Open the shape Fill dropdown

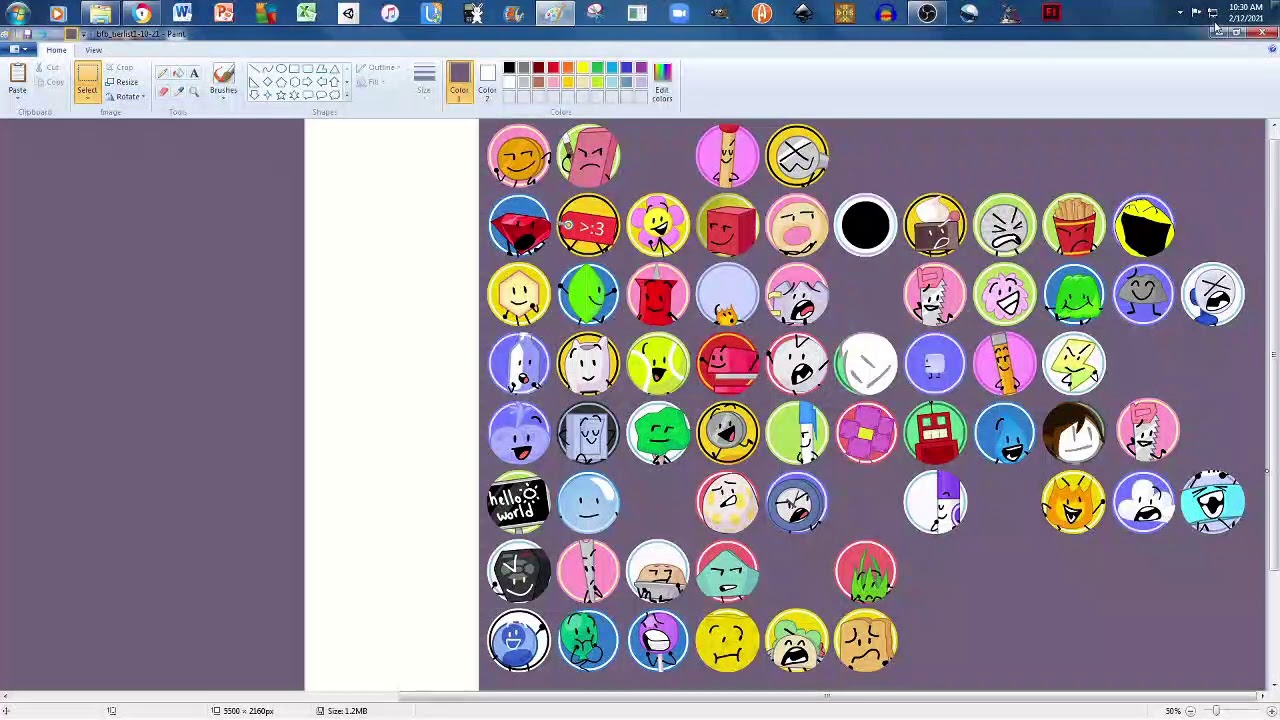pyautogui.click(x=371, y=82)
